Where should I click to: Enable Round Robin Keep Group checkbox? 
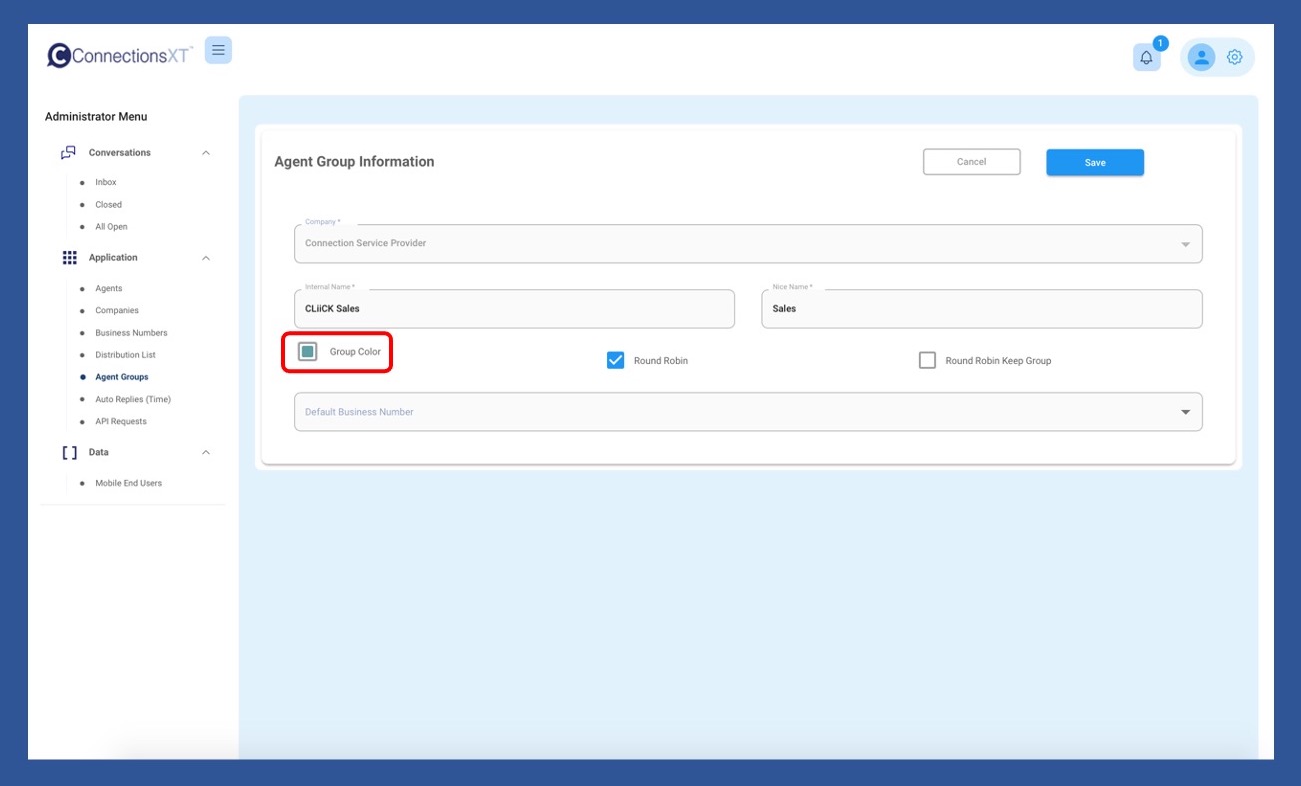927,360
